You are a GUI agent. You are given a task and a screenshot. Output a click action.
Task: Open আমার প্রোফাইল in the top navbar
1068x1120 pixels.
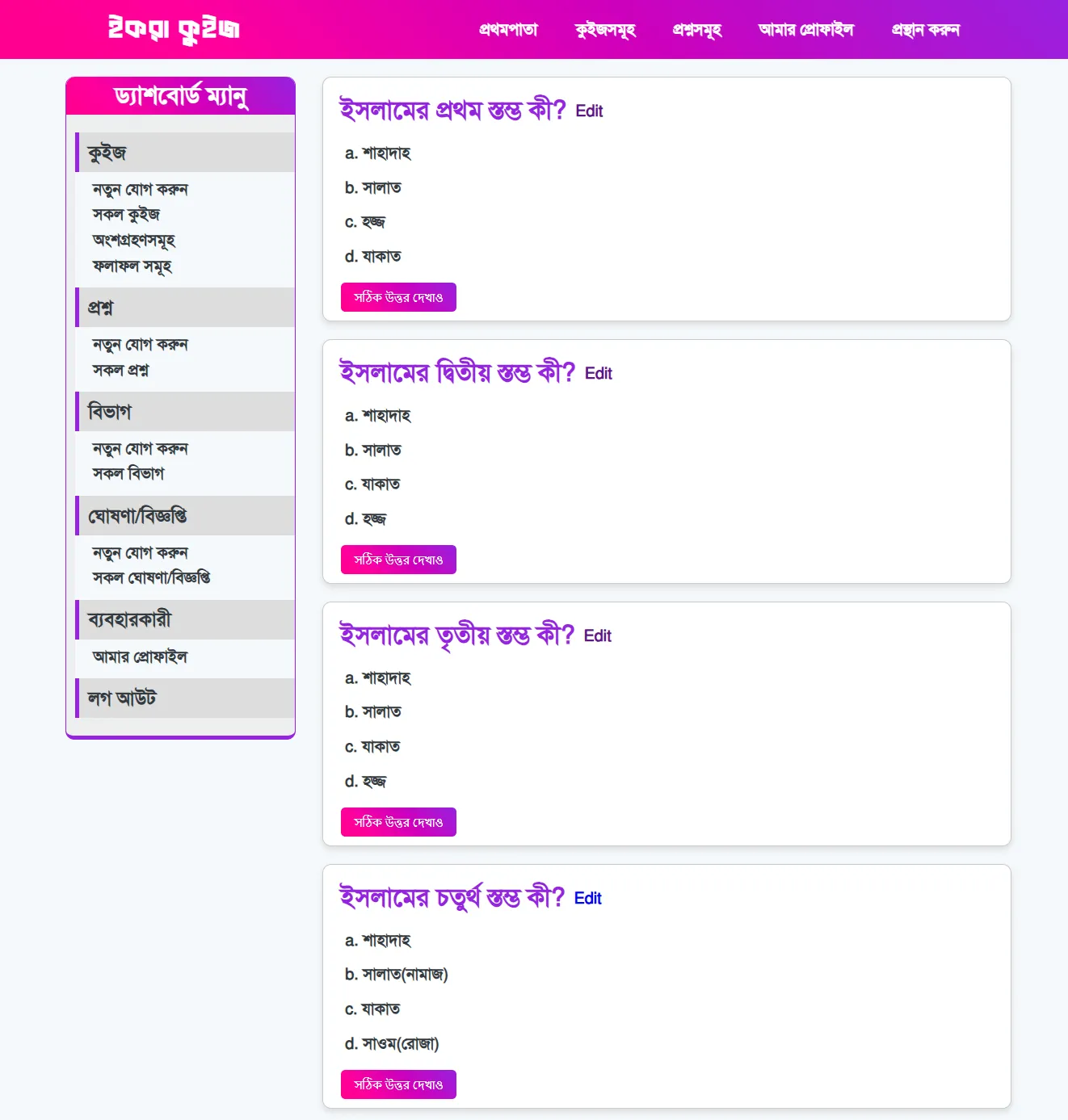(x=805, y=30)
